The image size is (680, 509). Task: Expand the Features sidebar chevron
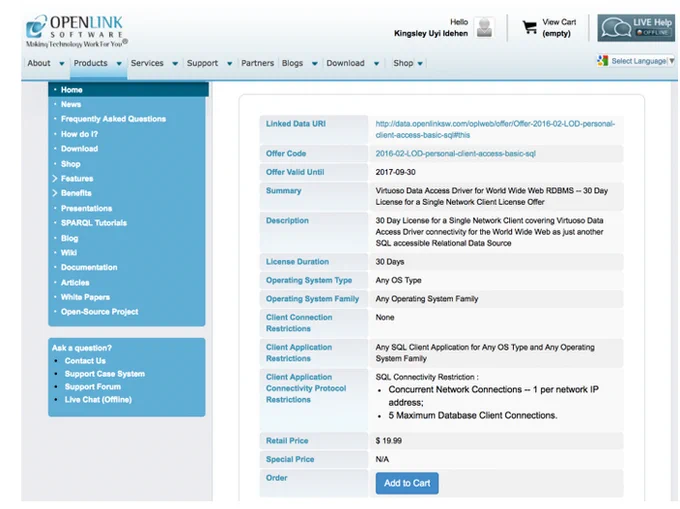coord(55,179)
